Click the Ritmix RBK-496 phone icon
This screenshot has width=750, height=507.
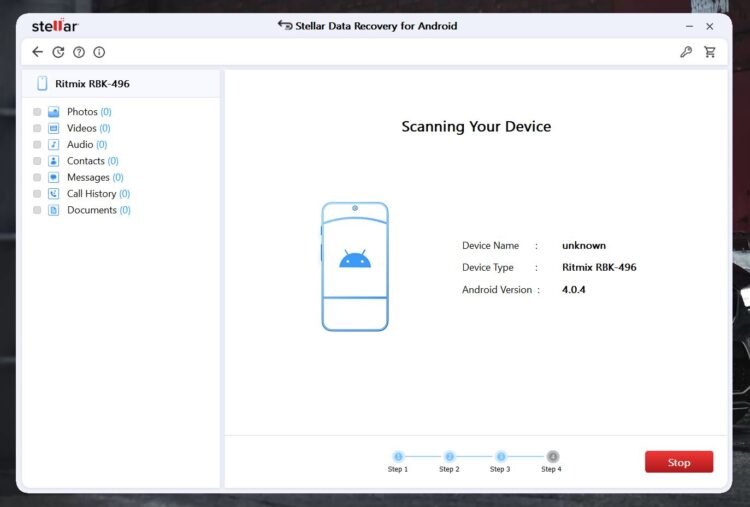(x=42, y=83)
